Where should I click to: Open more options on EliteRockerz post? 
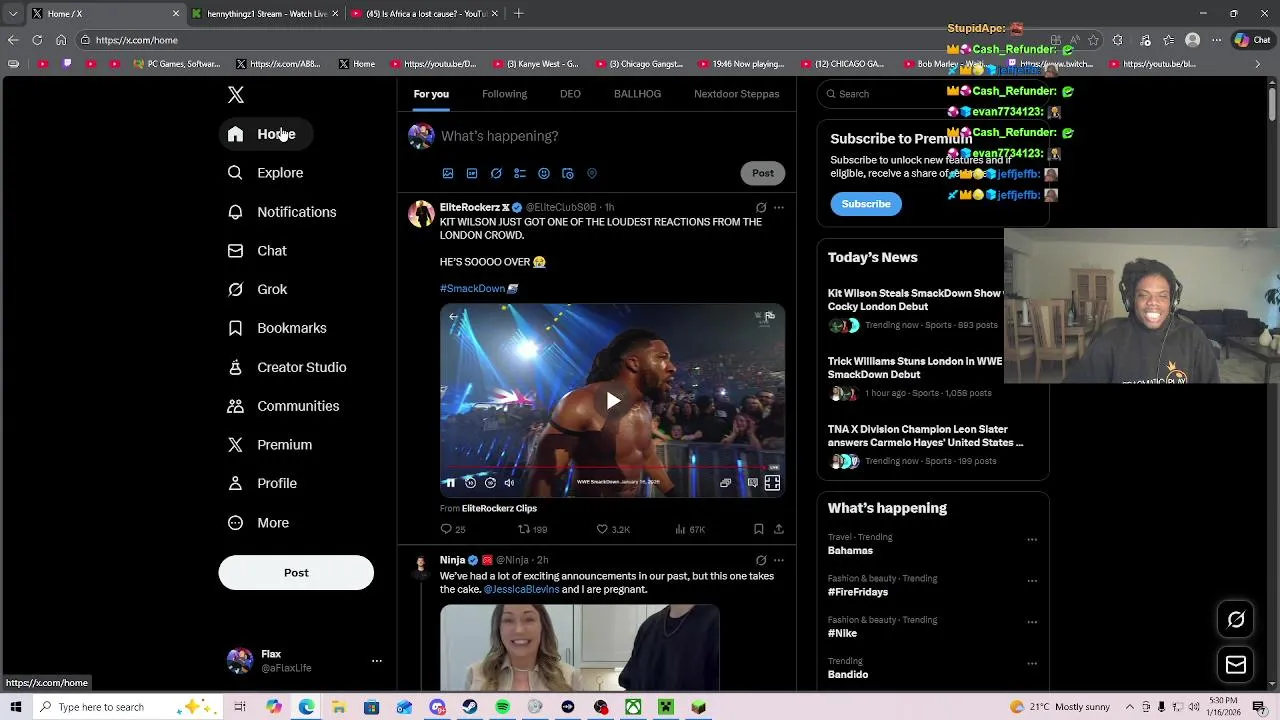(x=779, y=208)
